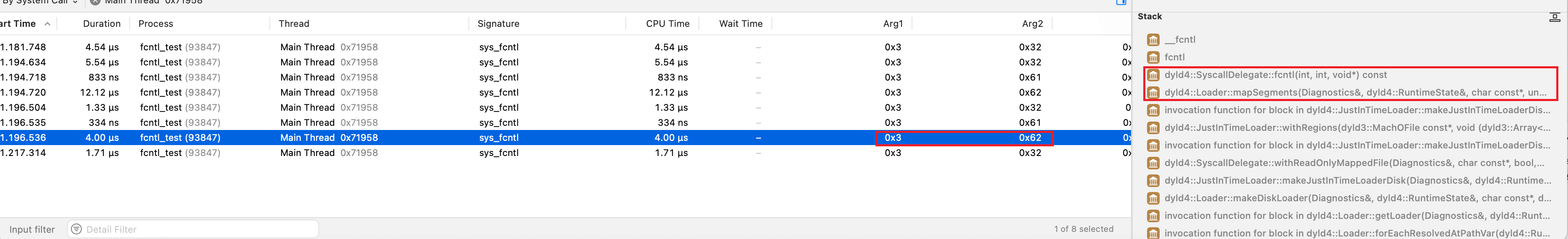Image resolution: width=1568 pixels, height=239 pixels.
Task: Toggle the Start Time sort arrow
Action: [x=47, y=24]
